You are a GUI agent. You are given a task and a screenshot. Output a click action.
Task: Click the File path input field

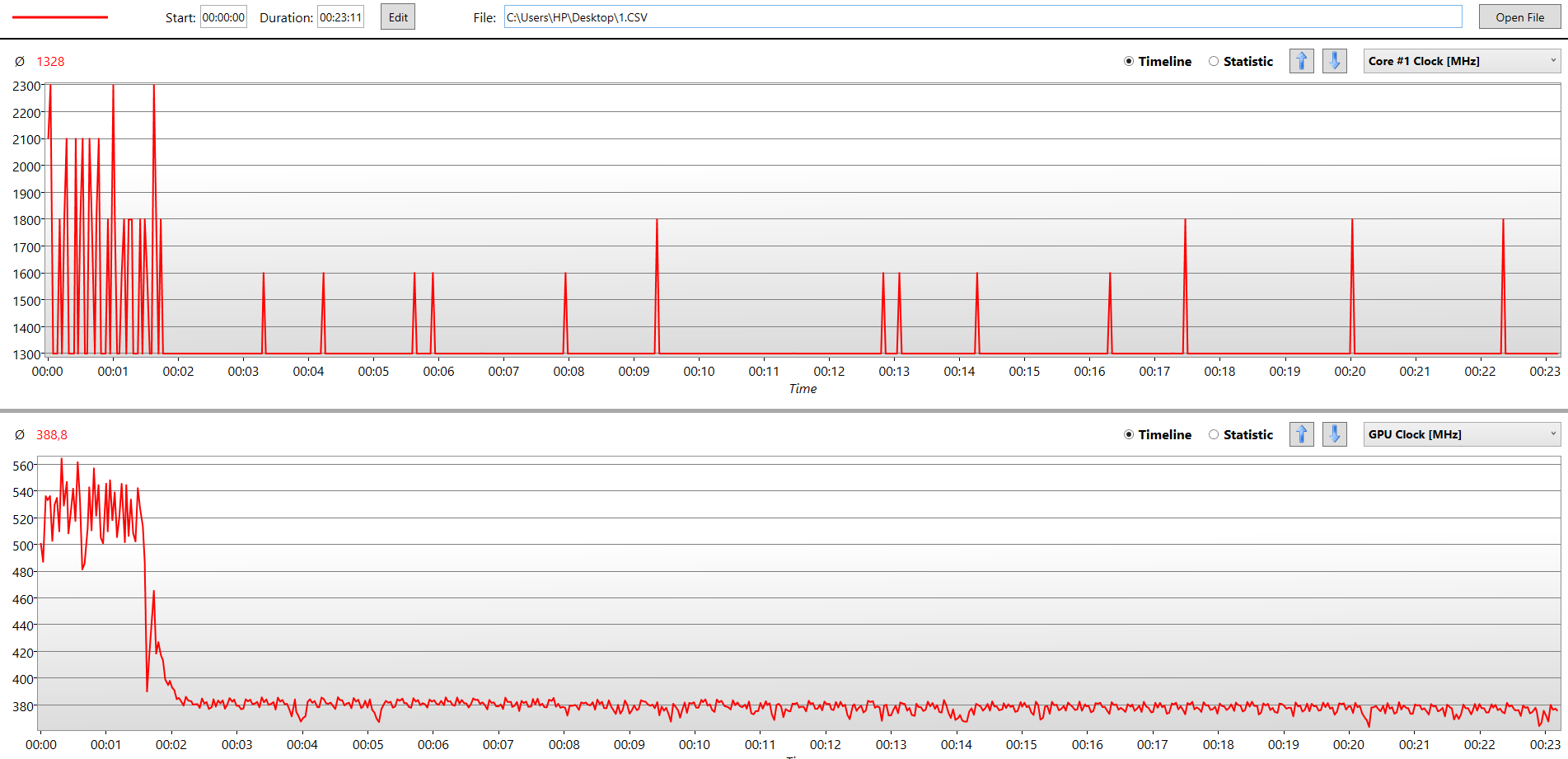tap(983, 17)
